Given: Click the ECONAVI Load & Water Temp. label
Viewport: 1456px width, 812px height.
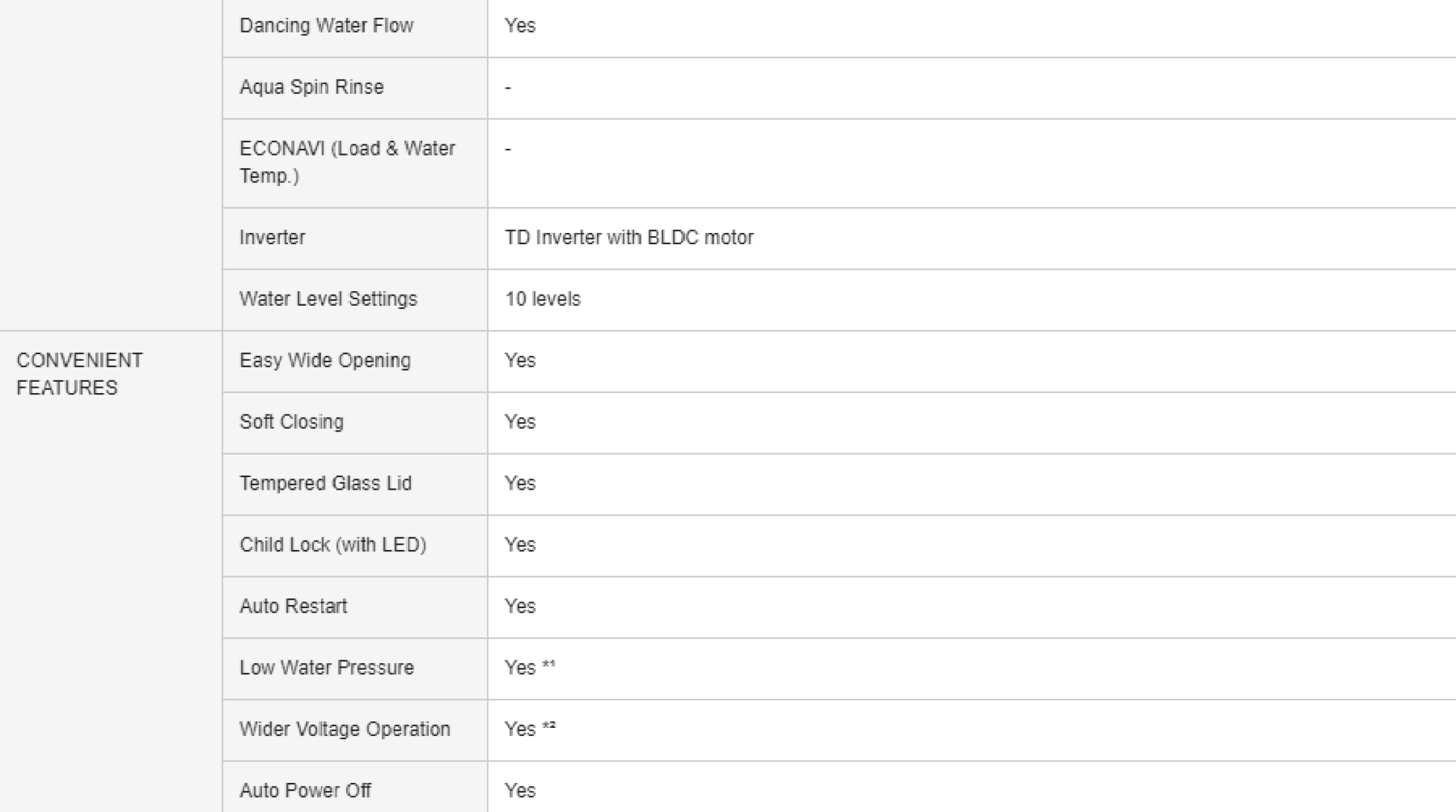Looking at the screenshot, I should [347, 162].
